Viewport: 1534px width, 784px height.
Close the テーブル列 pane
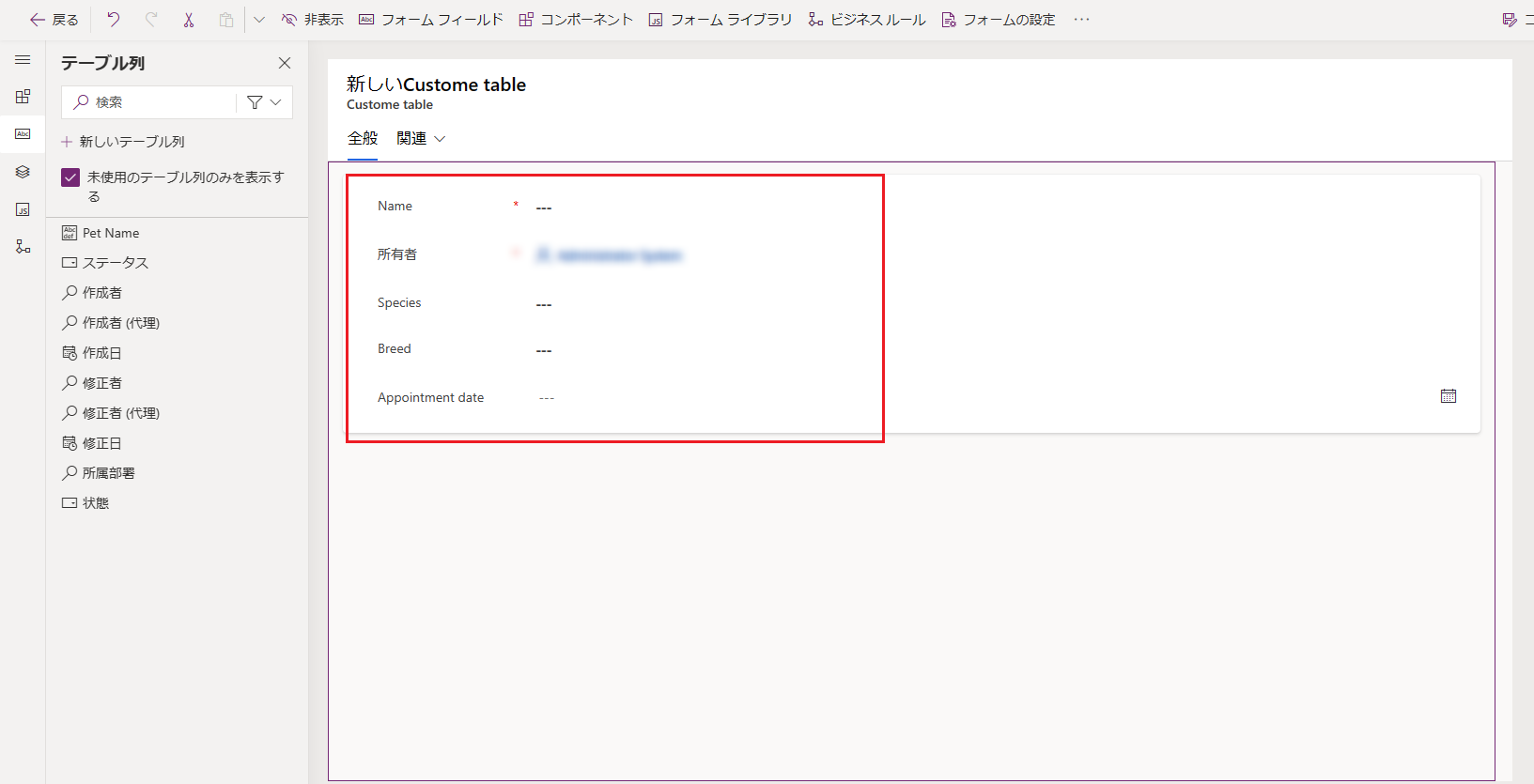285,63
